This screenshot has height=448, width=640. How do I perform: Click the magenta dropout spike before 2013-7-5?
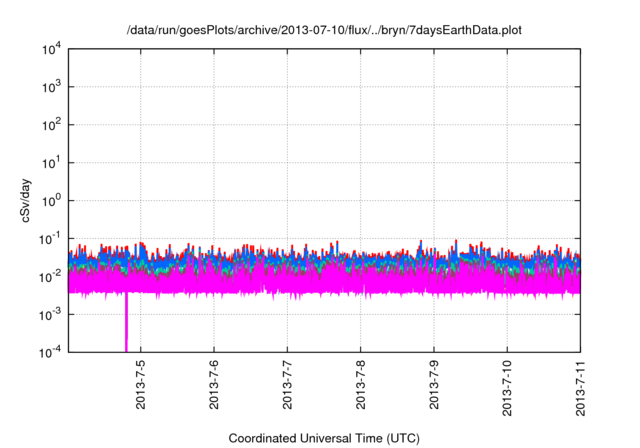click(126, 322)
